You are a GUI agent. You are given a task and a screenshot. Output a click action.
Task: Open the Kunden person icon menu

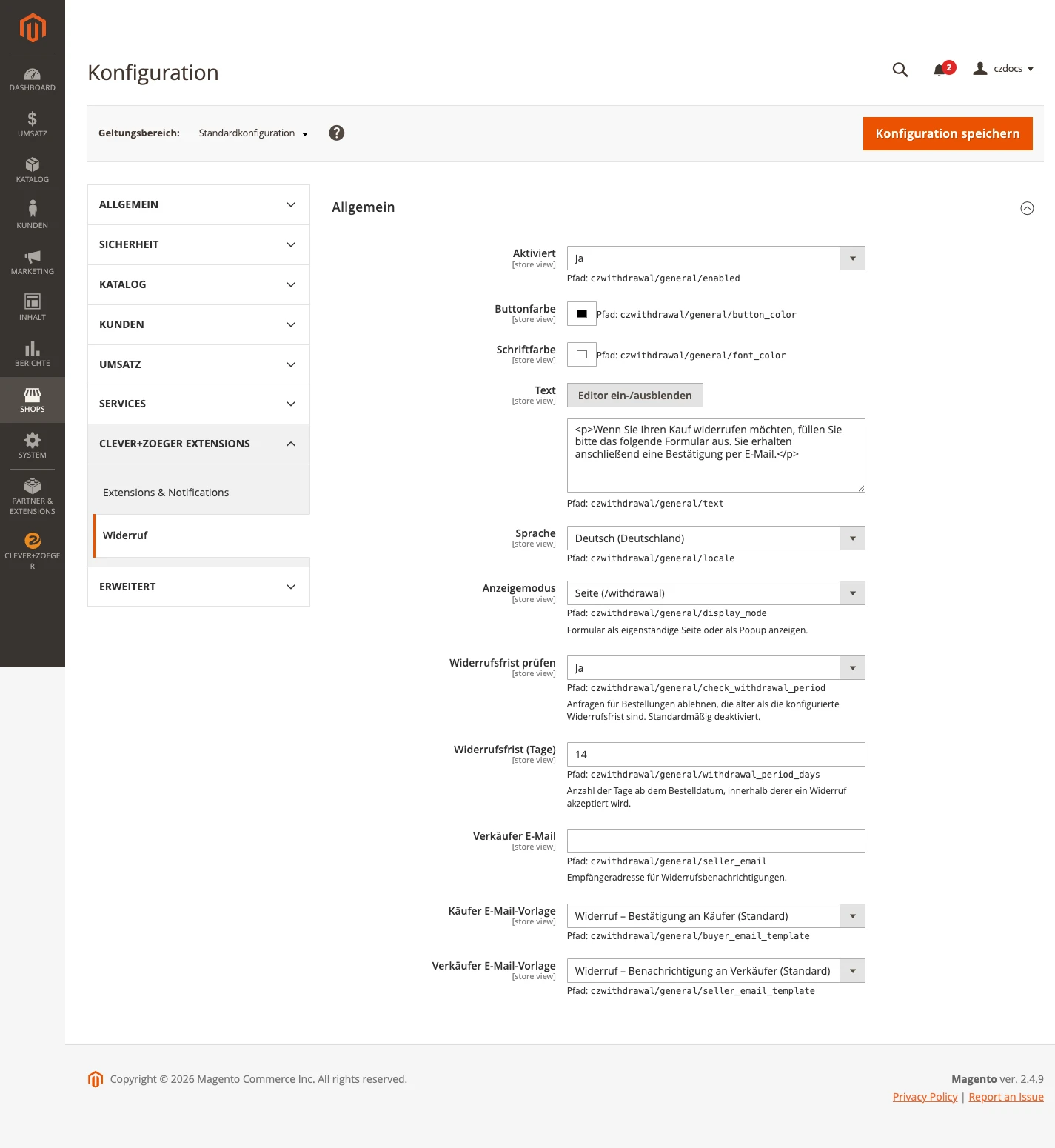click(x=33, y=215)
